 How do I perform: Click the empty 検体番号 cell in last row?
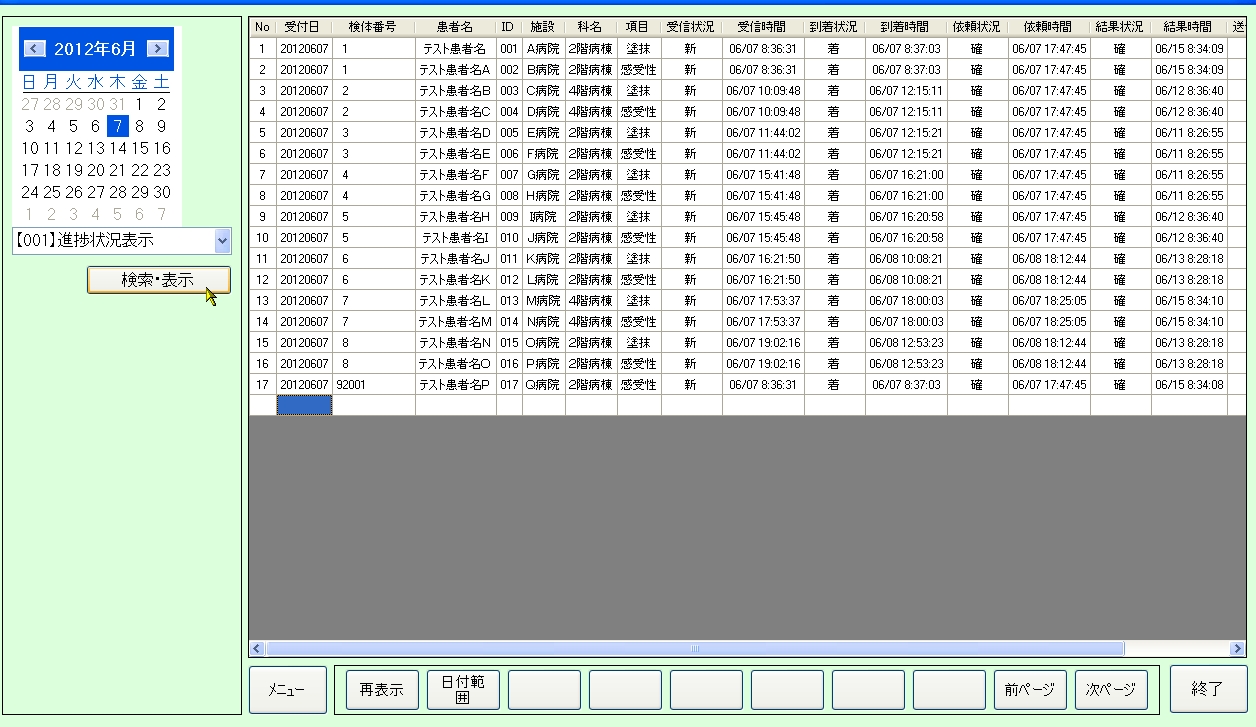[373, 405]
